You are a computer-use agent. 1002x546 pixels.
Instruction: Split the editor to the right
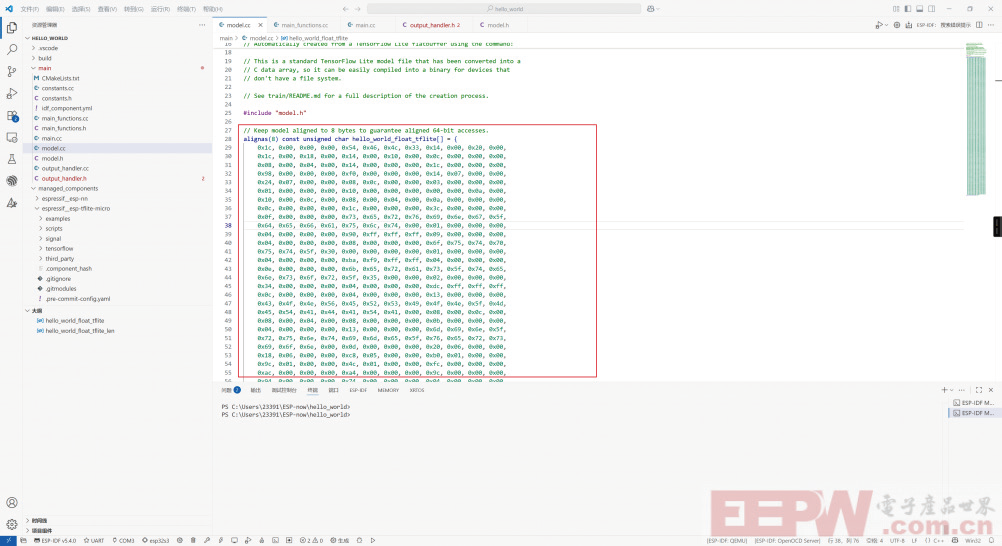pos(979,25)
